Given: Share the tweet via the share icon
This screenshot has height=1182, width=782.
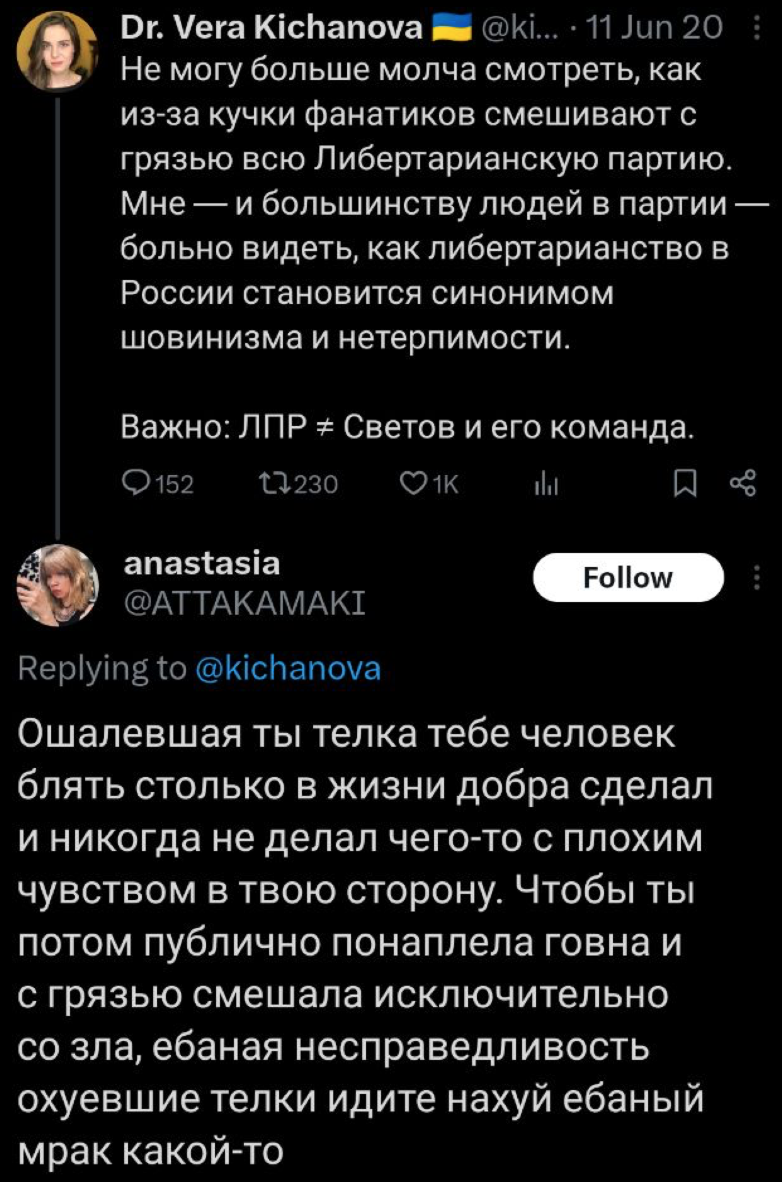Looking at the screenshot, I should pyautogui.click(x=740, y=486).
